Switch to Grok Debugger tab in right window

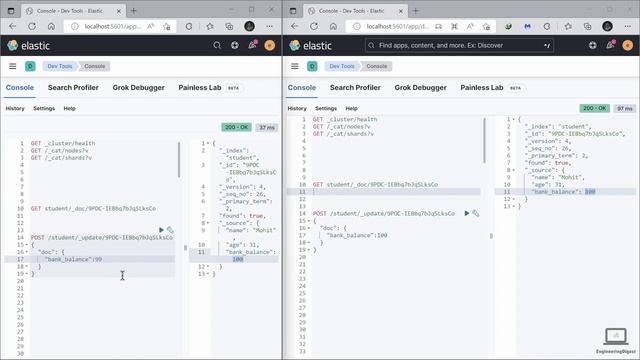(x=420, y=87)
